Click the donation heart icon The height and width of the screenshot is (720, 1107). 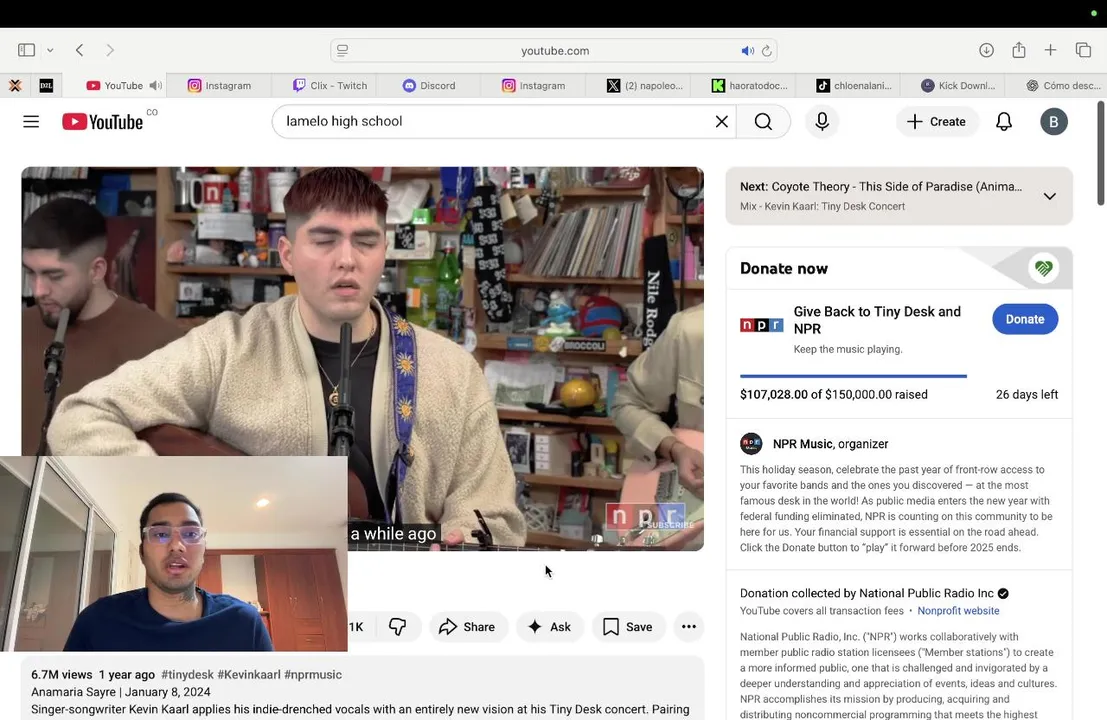[x=1043, y=268]
